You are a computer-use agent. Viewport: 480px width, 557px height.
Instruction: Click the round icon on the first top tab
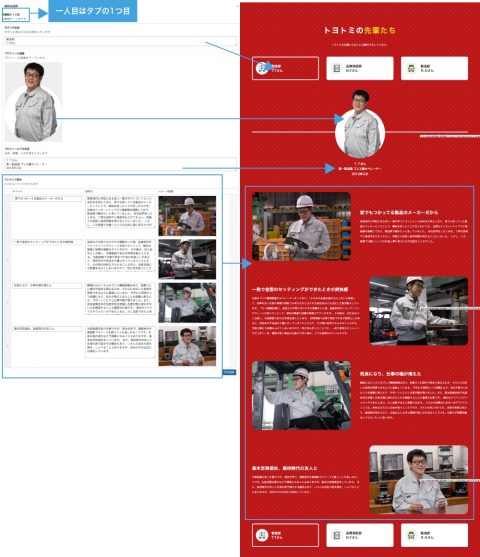tap(261, 68)
